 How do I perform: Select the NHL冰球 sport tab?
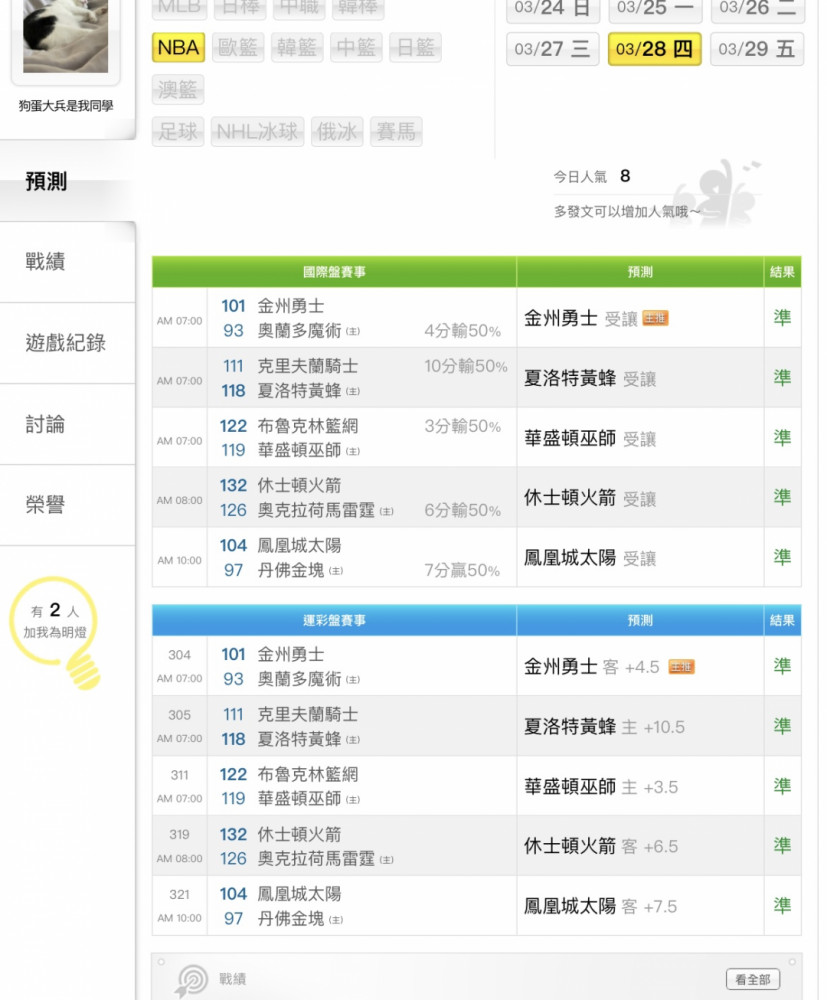pos(258,131)
